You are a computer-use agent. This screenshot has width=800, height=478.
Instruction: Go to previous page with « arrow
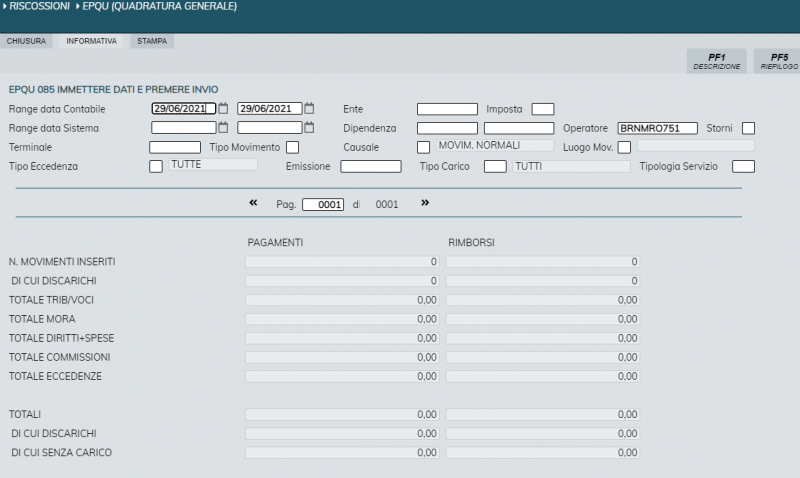pyautogui.click(x=253, y=203)
